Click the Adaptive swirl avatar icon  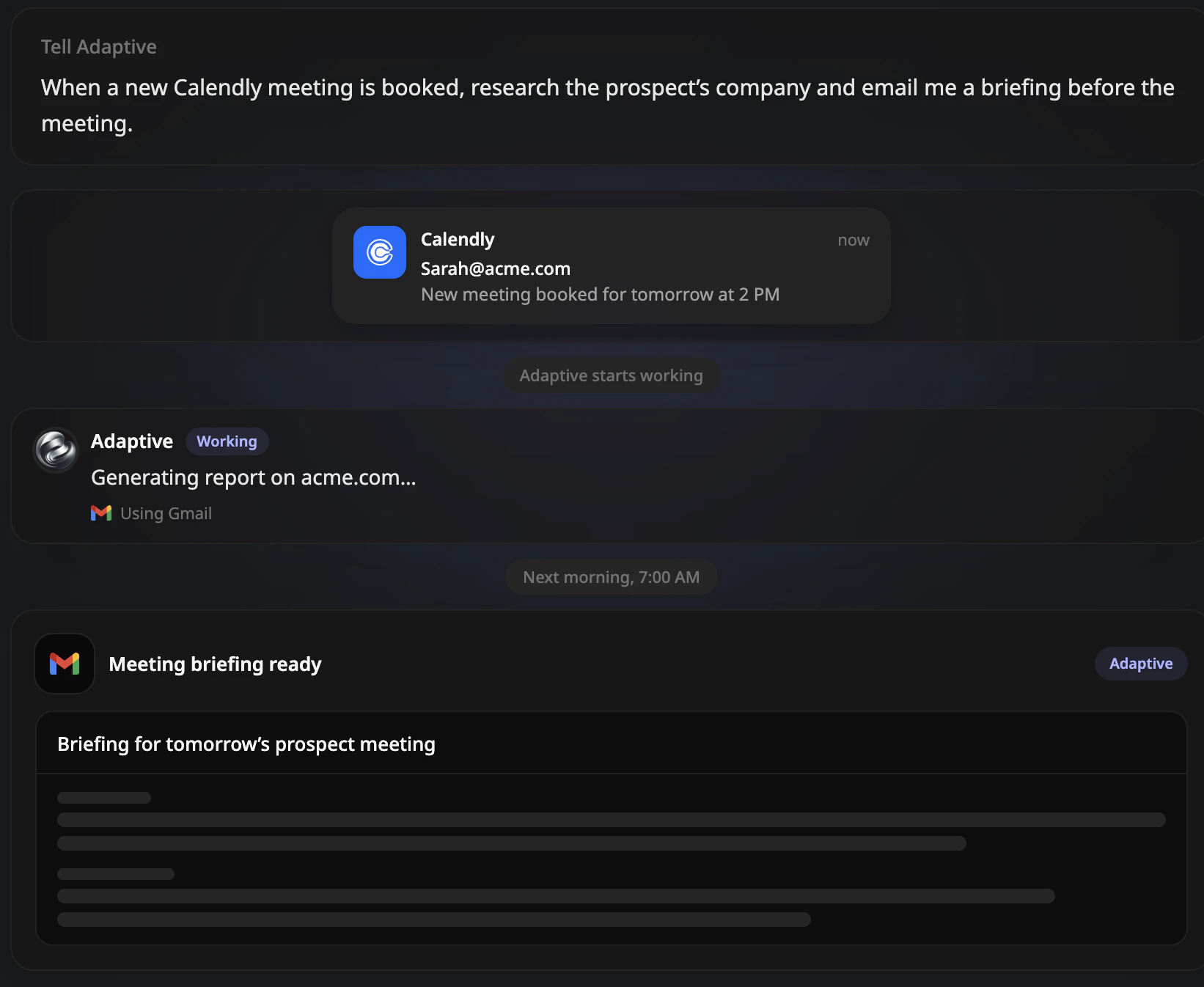56,450
